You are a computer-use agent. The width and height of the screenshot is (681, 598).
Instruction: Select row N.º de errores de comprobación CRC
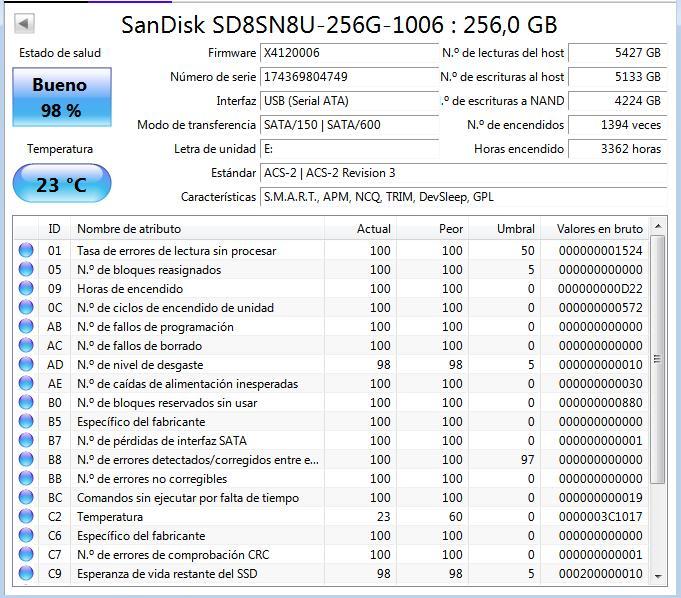[x=332, y=555]
